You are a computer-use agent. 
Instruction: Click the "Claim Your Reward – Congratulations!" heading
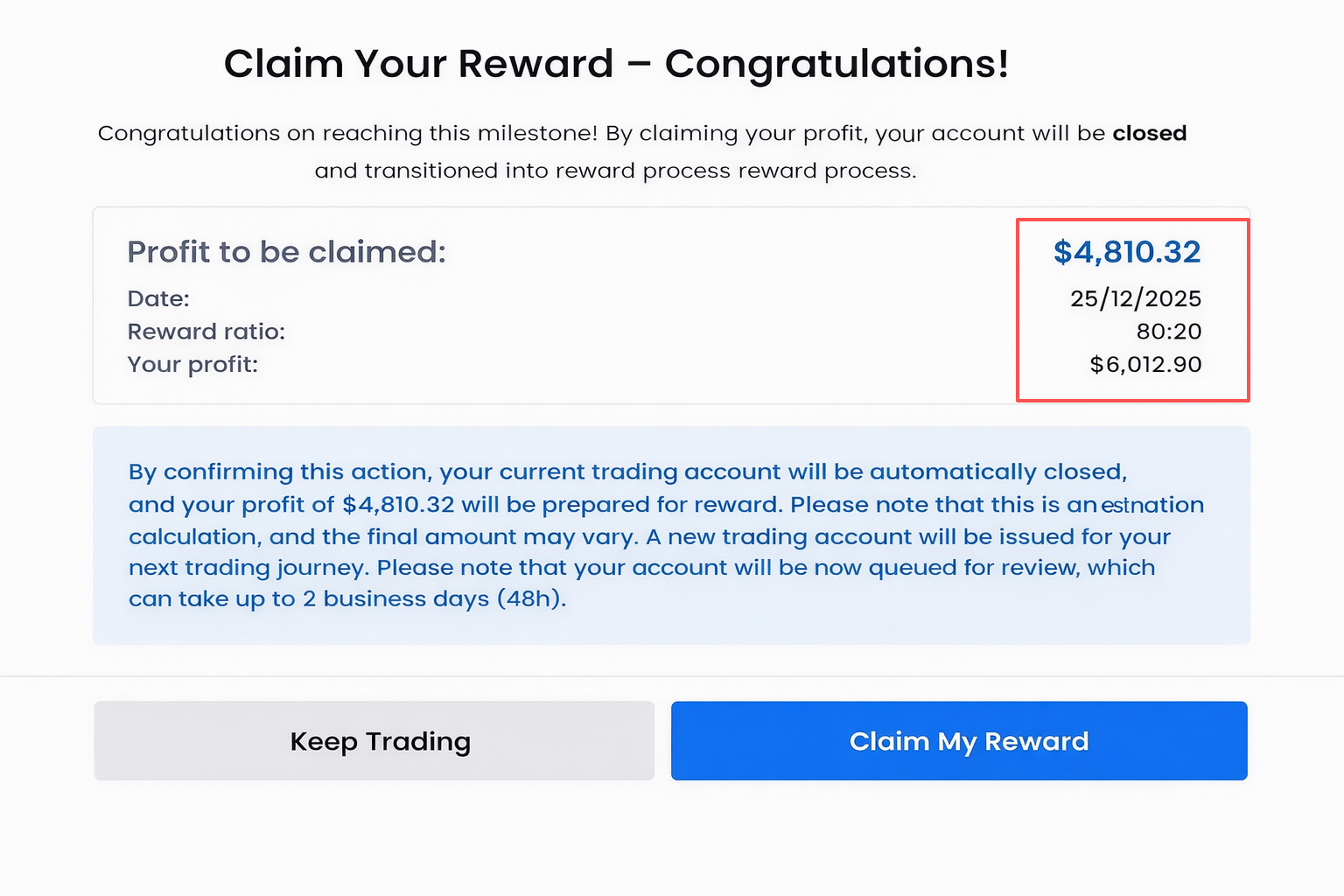pos(616,64)
